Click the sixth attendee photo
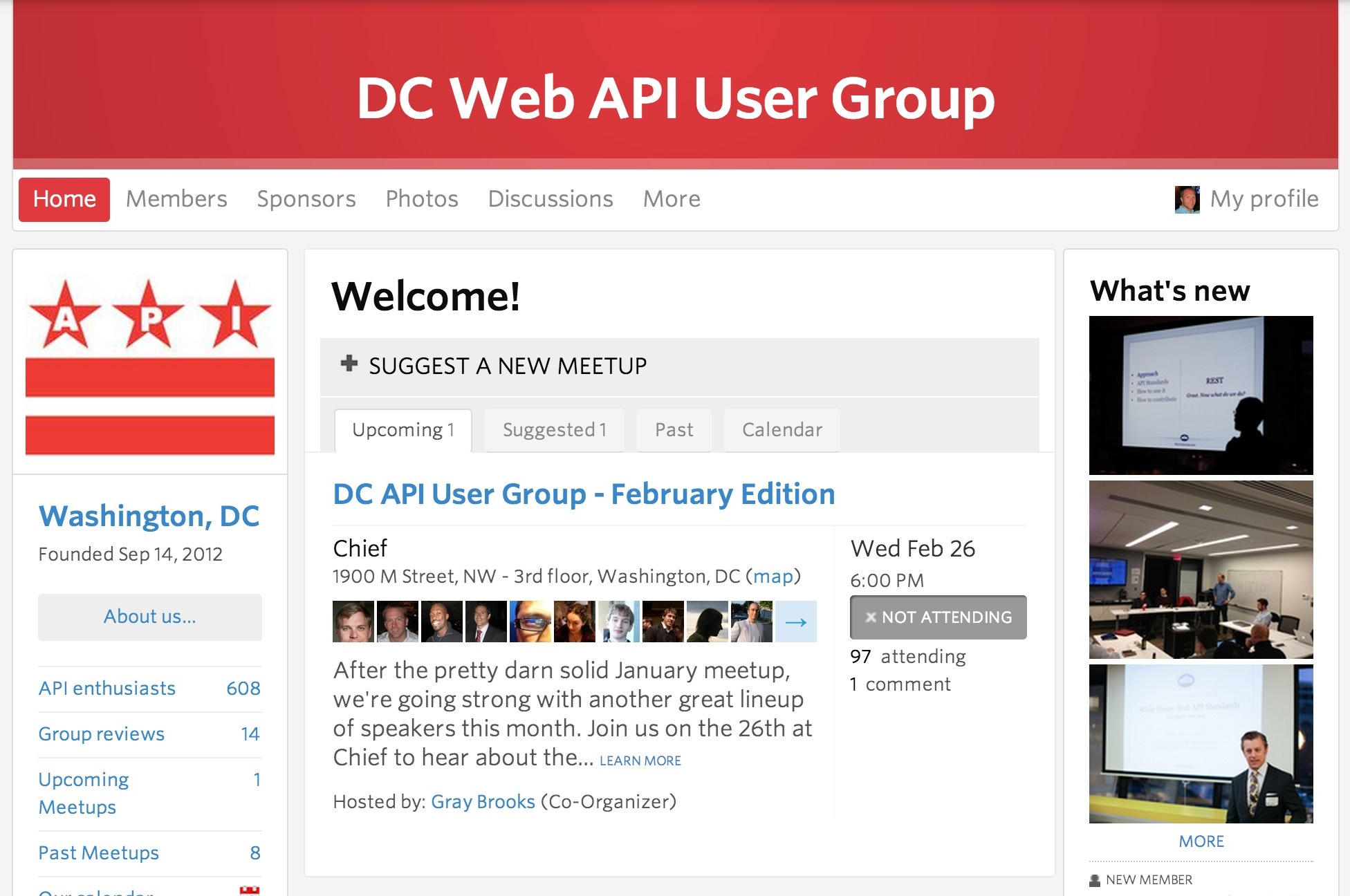Image resolution: width=1350 pixels, height=896 pixels. tap(575, 622)
